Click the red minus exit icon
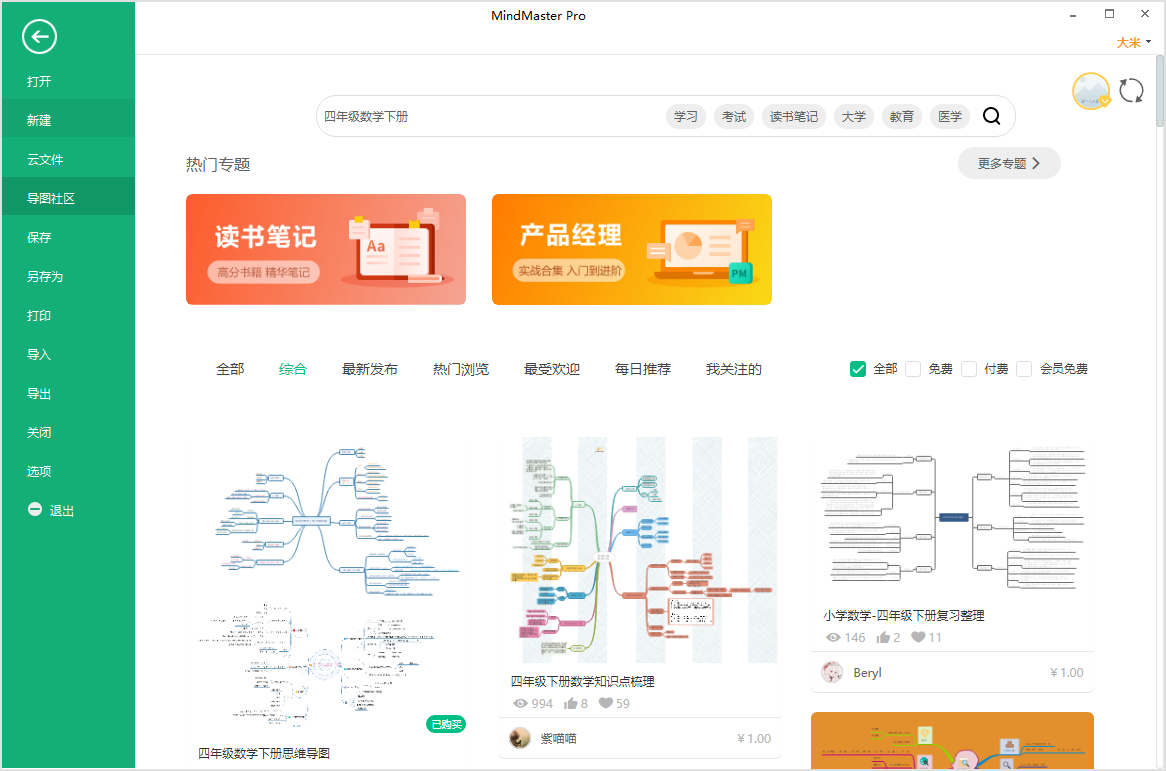Image resolution: width=1166 pixels, height=771 pixels. (x=35, y=509)
